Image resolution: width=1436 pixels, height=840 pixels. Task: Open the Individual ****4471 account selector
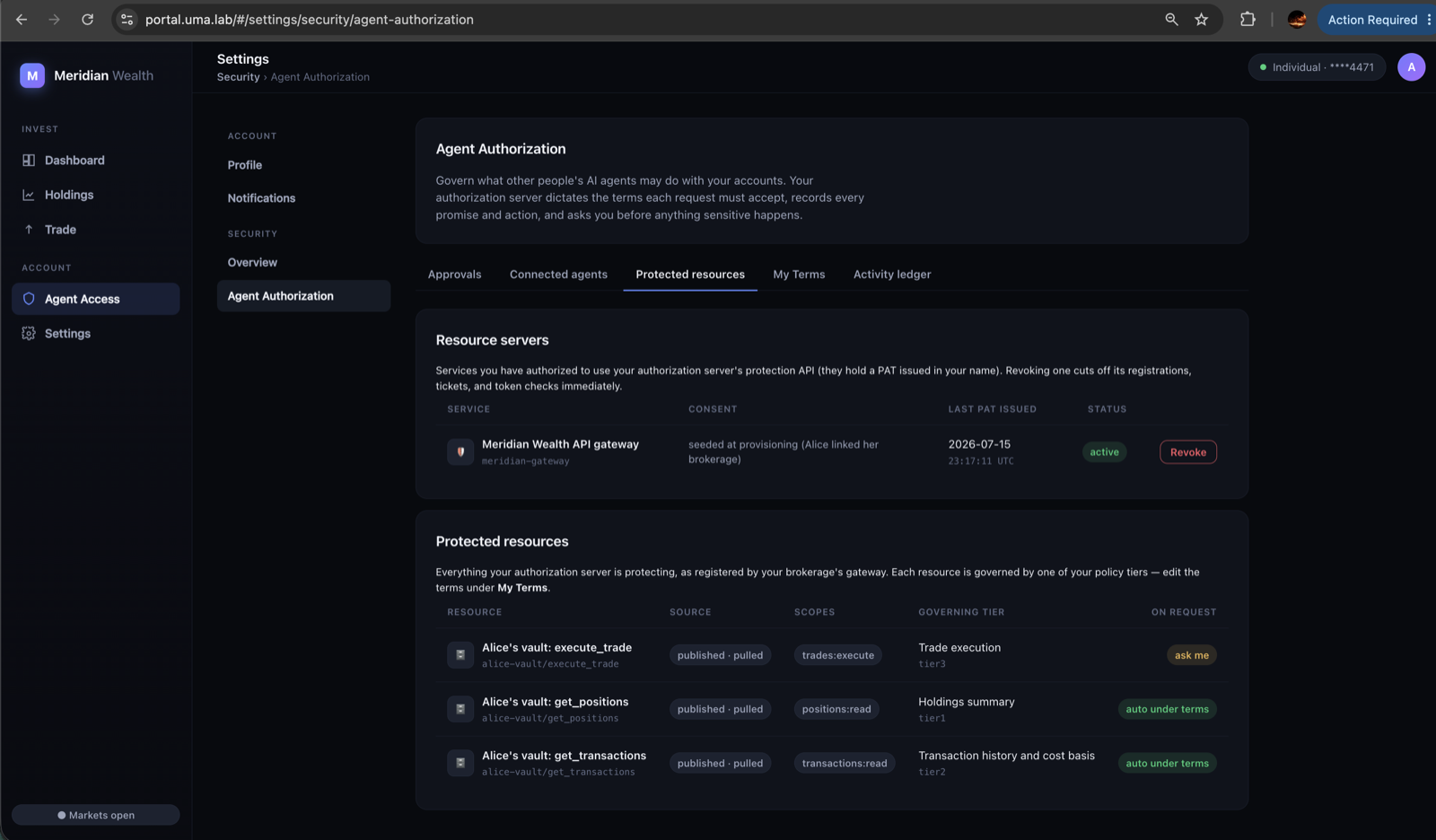(1317, 67)
